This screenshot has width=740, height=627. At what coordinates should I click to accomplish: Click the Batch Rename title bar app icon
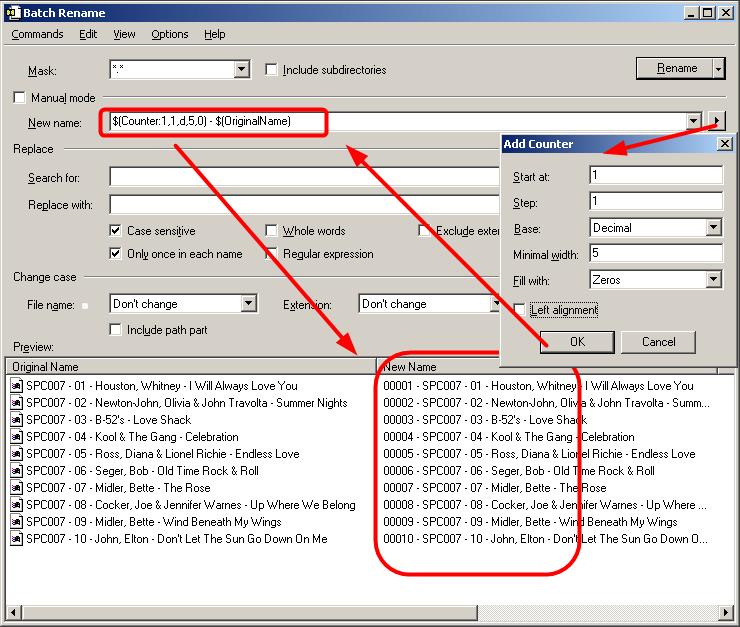point(11,12)
